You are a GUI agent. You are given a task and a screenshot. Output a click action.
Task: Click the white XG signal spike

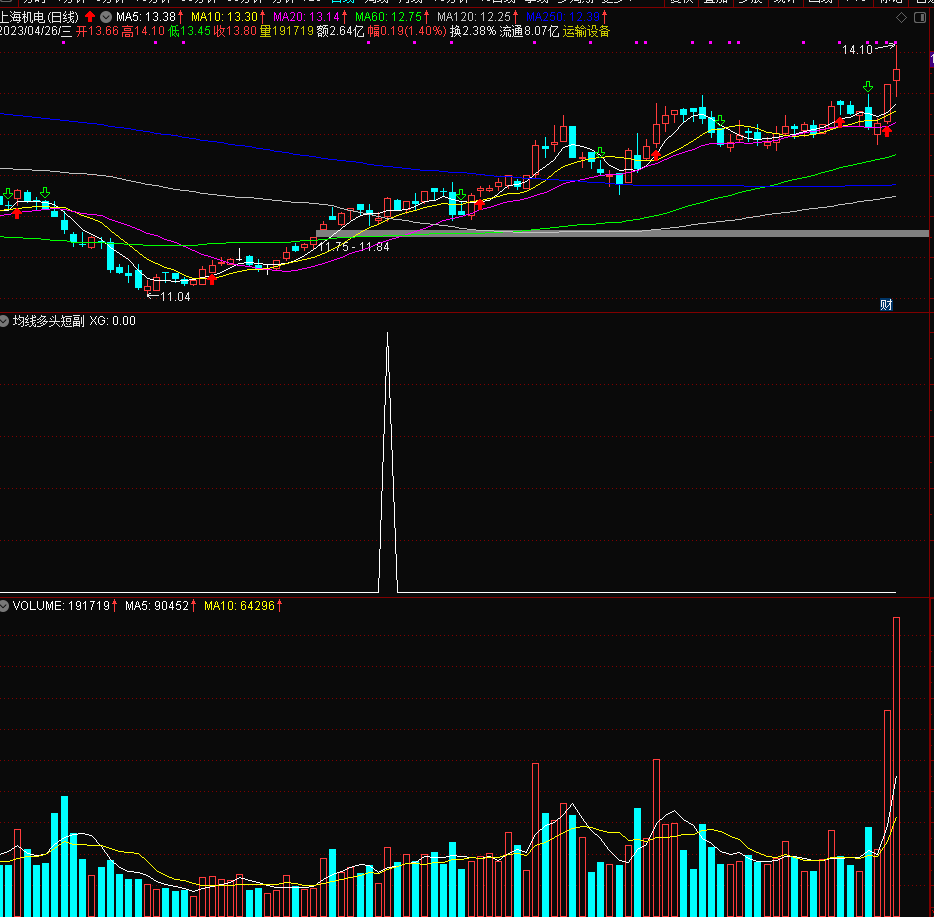[388, 462]
